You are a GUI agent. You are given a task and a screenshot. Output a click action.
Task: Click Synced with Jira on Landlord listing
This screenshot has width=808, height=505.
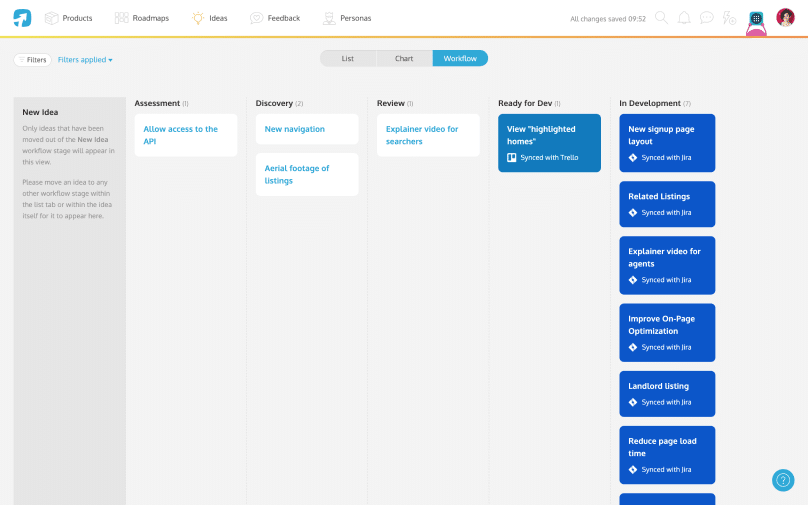pos(666,402)
